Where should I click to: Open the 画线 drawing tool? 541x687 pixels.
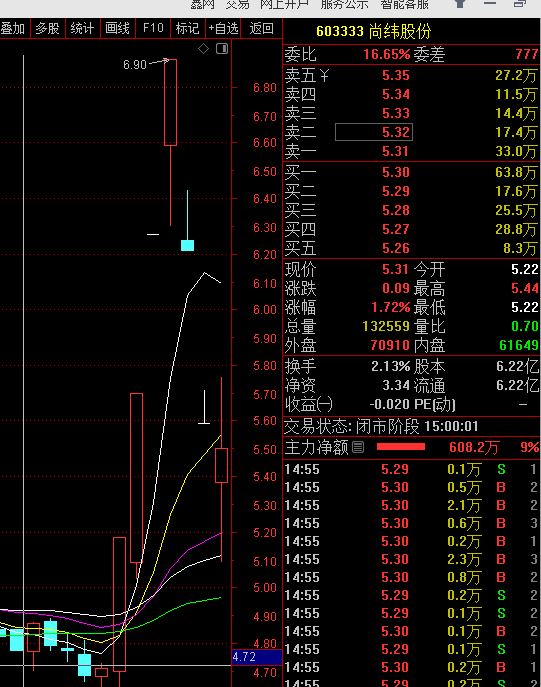pyautogui.click(x=117, y=28)
